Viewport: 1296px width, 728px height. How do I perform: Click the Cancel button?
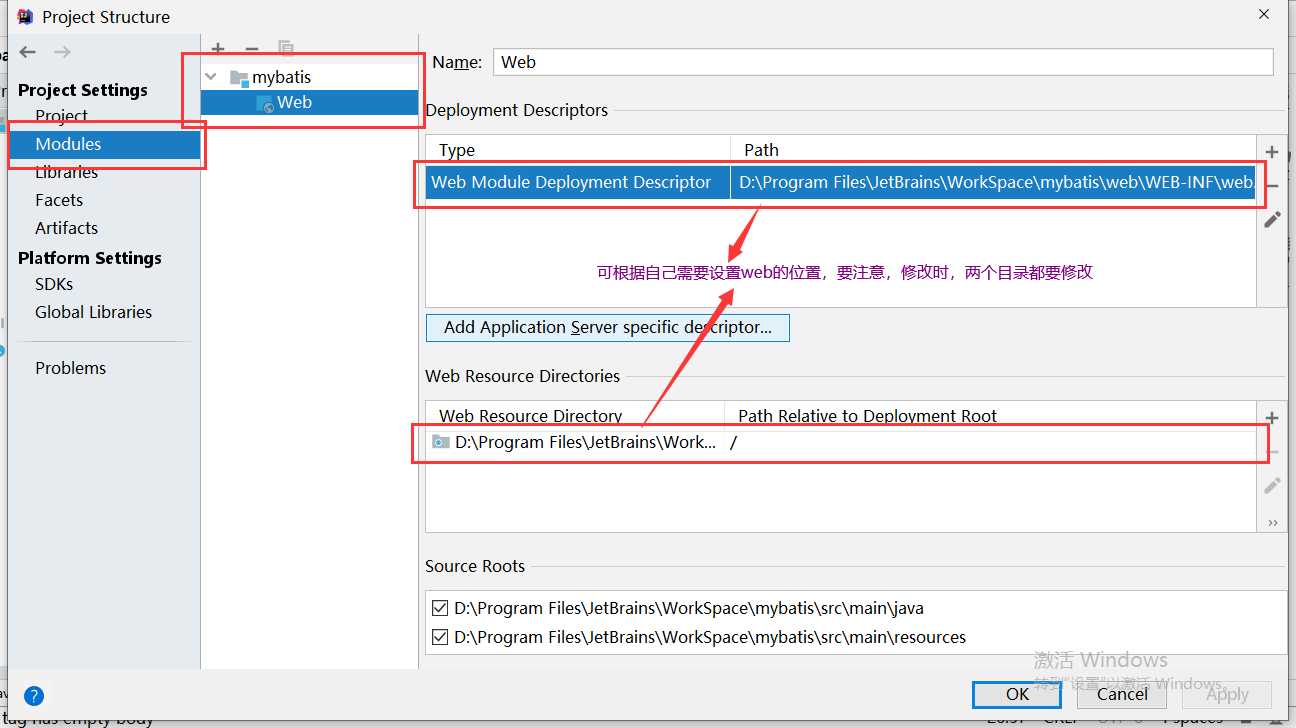[1122, 694]
